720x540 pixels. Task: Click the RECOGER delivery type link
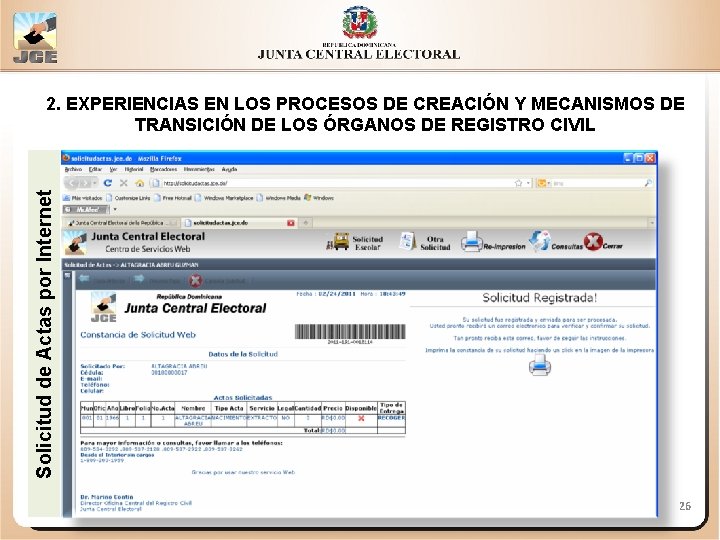(x=391, y=418)
